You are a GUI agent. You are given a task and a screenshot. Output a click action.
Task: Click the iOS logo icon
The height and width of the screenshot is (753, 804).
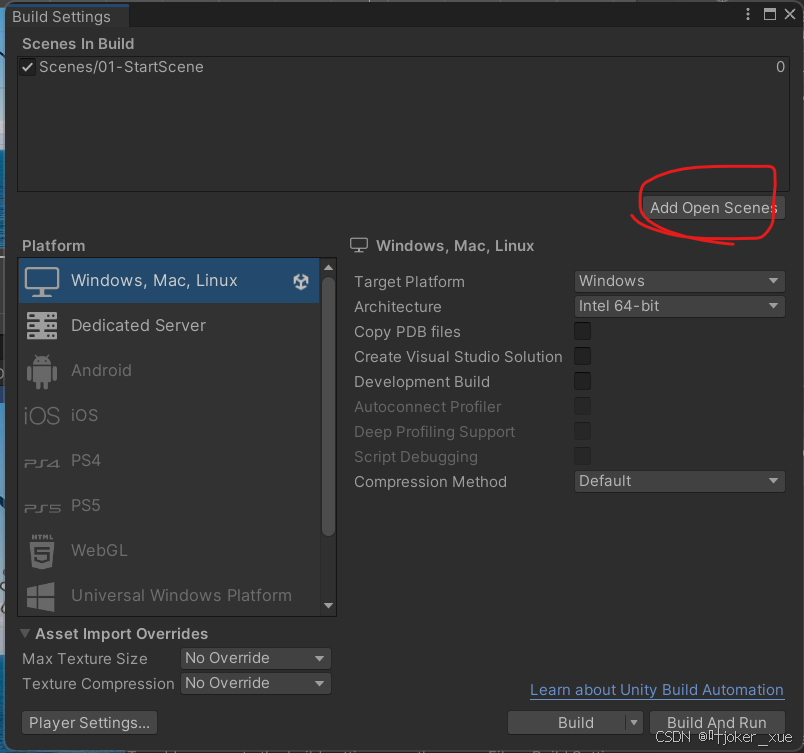42,416
